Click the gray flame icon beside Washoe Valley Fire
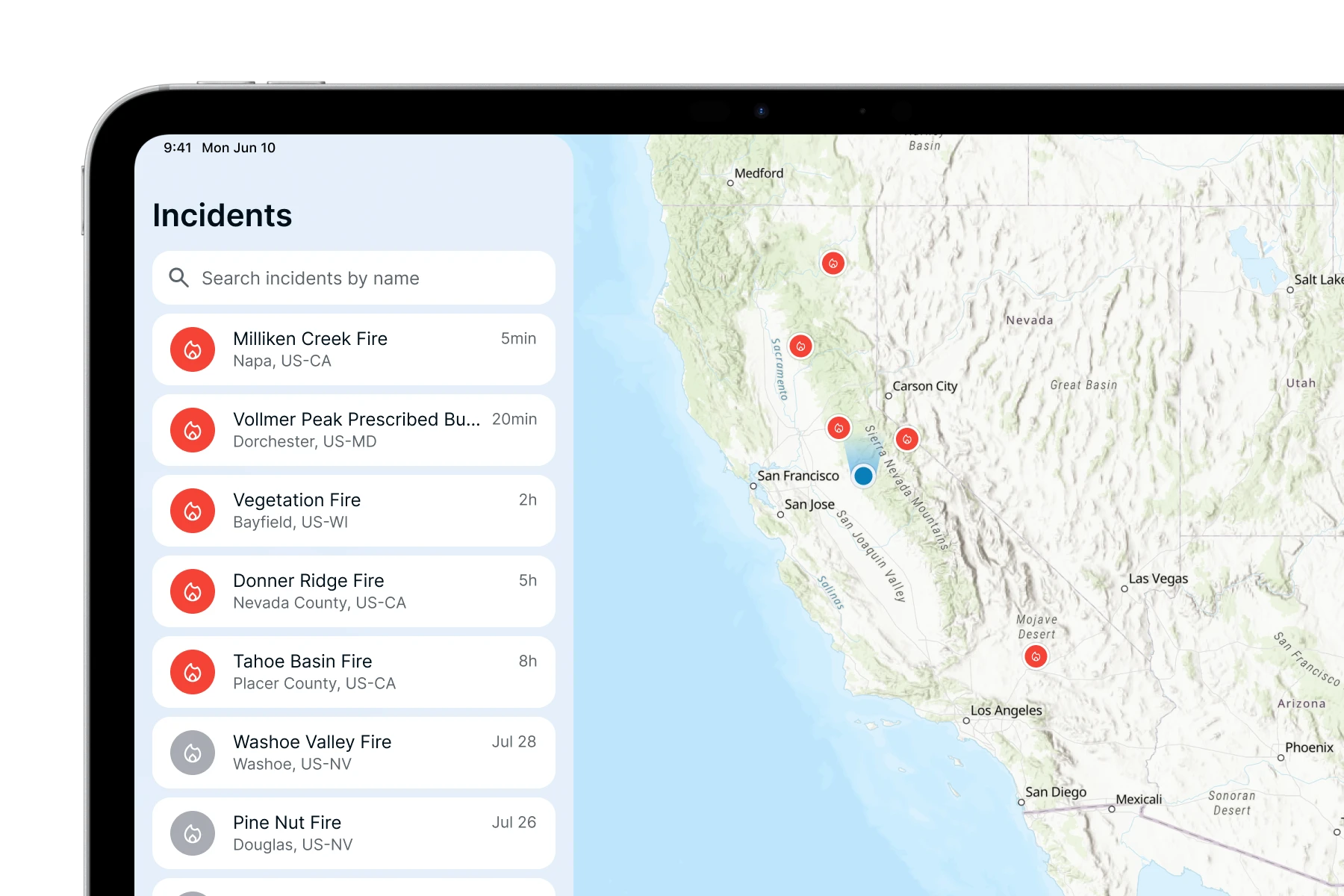1344x896 pixels. (193, 753)
